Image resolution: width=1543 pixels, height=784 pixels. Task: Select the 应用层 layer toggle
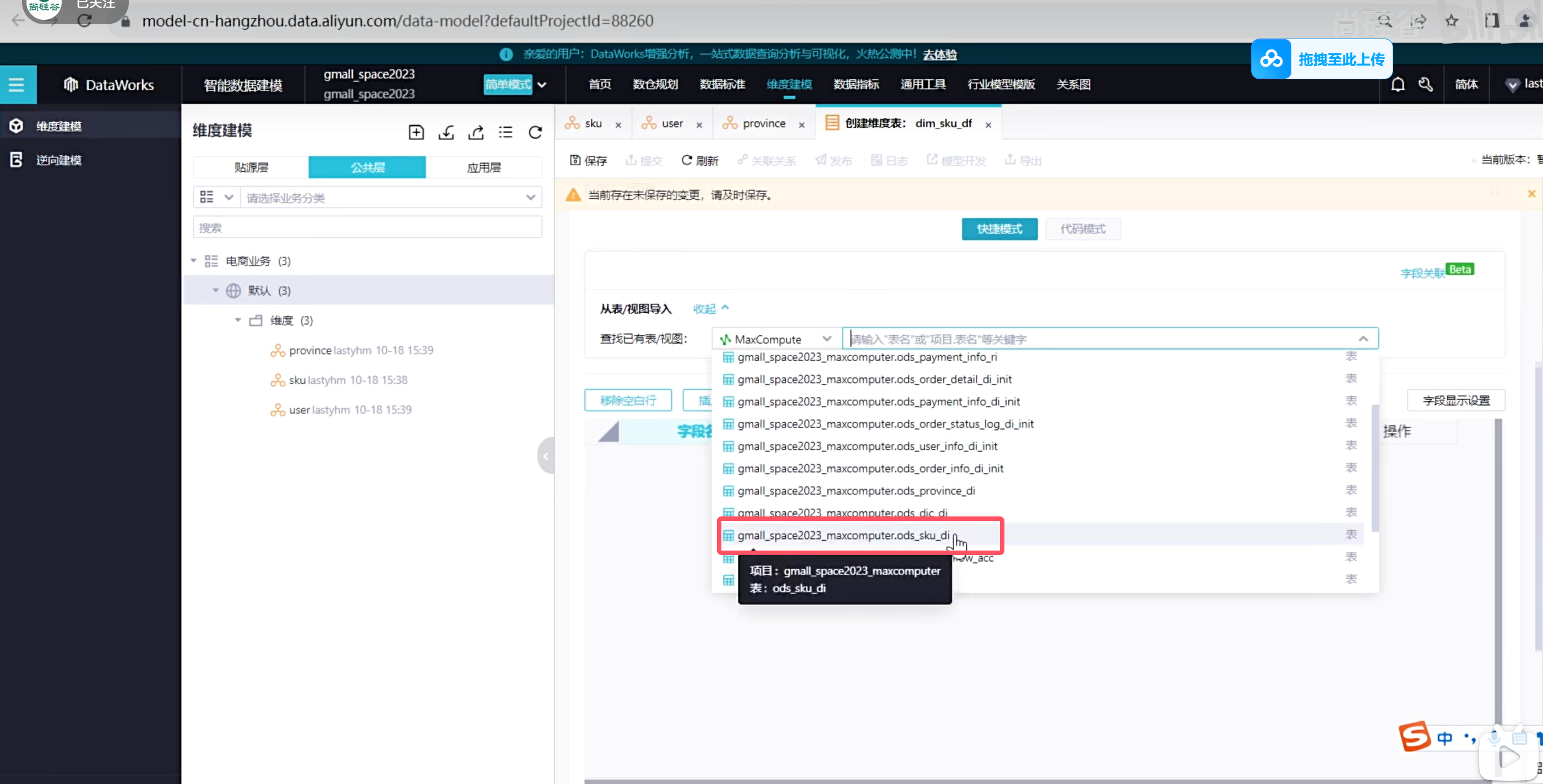[x=483, y=168]
